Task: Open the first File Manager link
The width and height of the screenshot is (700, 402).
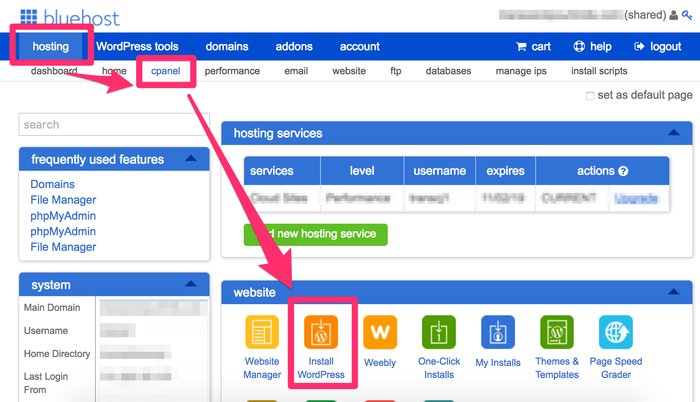Action: tap(63, 200)
